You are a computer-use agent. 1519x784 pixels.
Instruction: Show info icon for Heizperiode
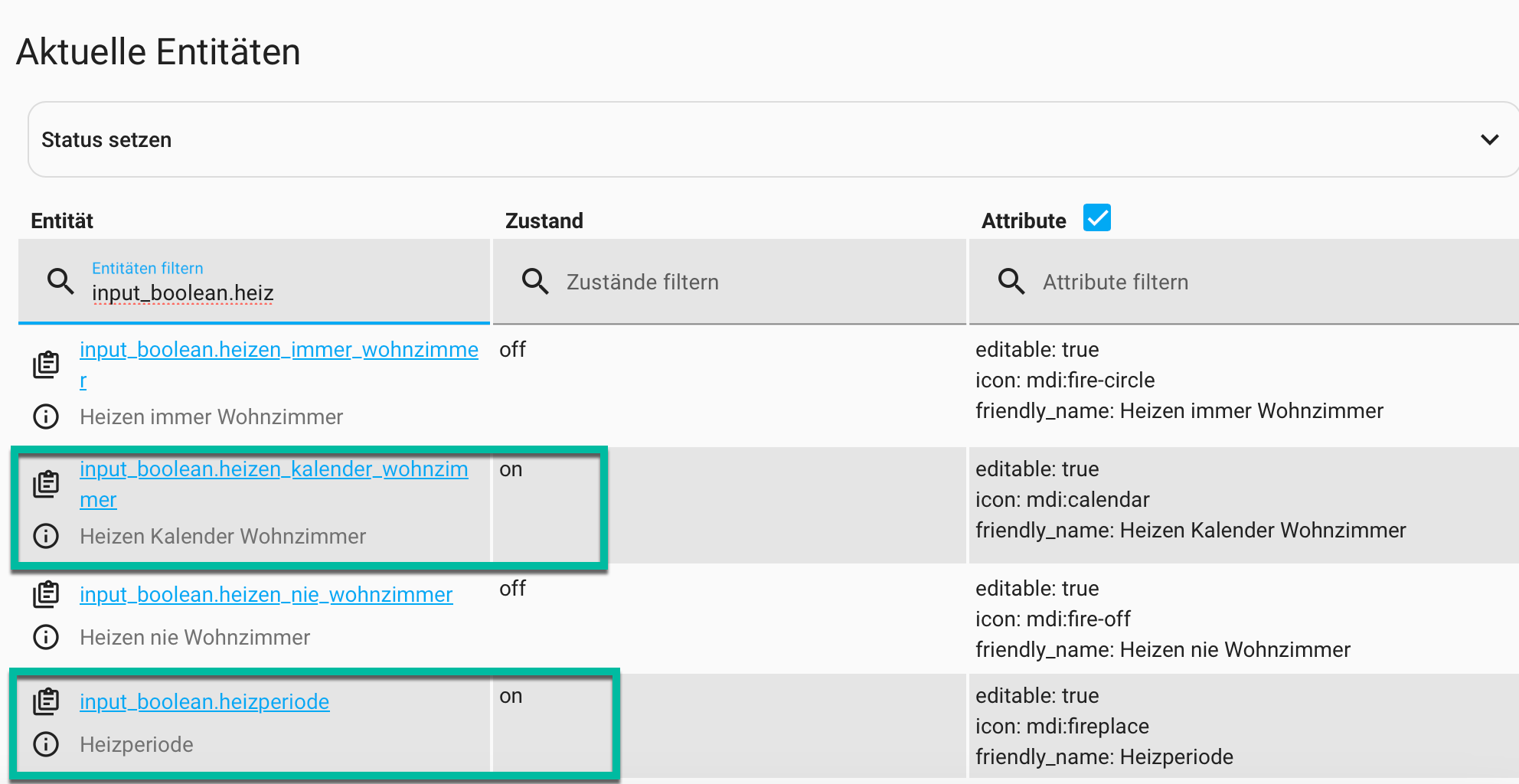click(46, 744)
